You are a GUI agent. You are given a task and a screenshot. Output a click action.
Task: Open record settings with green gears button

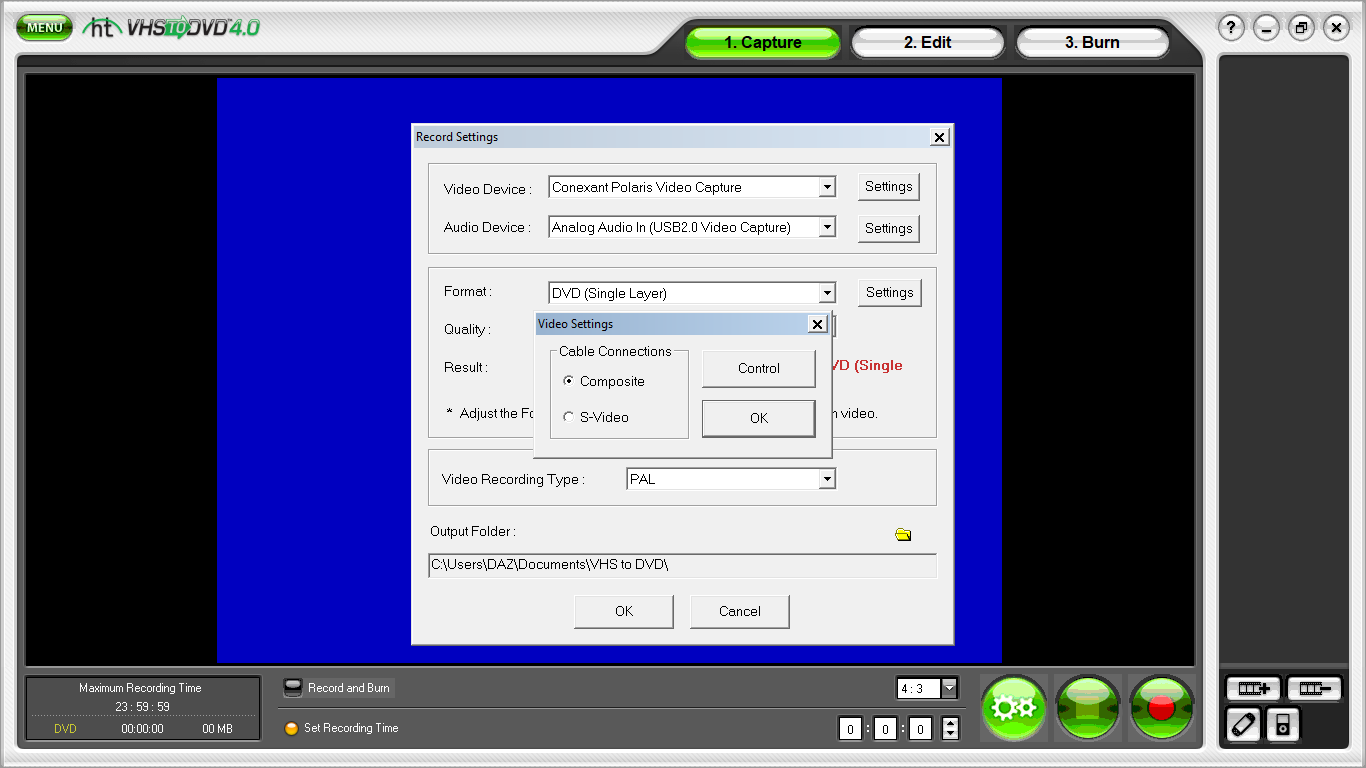click(x=1014, y=708)
